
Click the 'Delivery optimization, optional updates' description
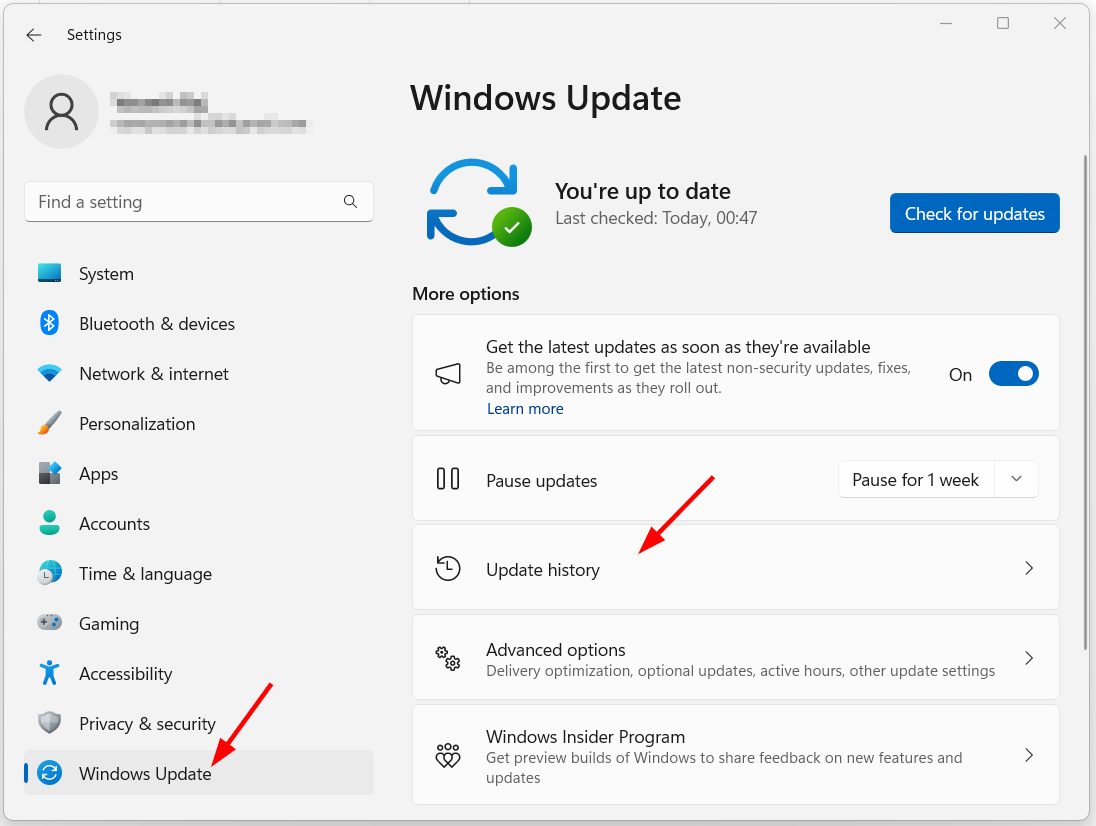[x=740, y=671]
